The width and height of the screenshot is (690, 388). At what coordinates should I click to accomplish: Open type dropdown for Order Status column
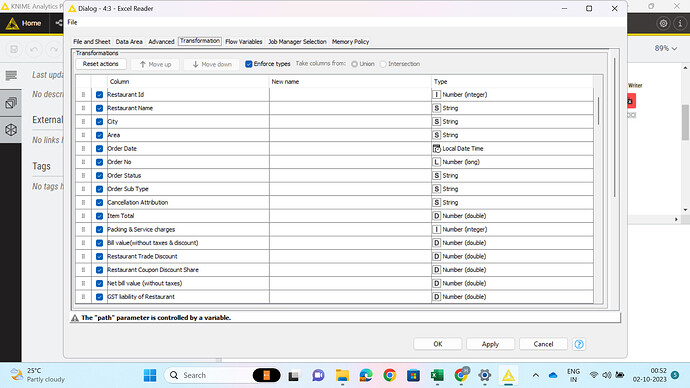click(512, 176)
